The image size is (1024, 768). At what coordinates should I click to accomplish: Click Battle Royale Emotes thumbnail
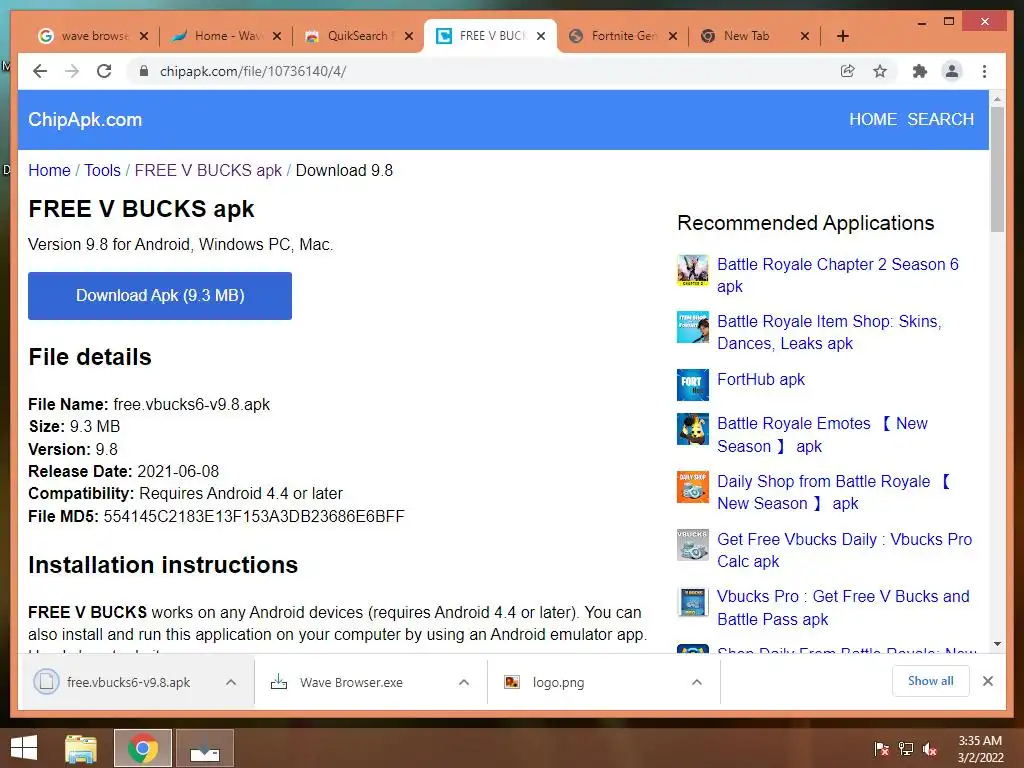point(693,429)
